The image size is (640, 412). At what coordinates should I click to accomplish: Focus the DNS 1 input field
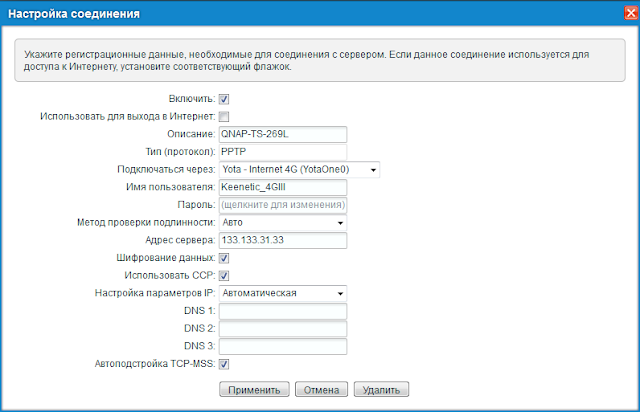point(283,311)
